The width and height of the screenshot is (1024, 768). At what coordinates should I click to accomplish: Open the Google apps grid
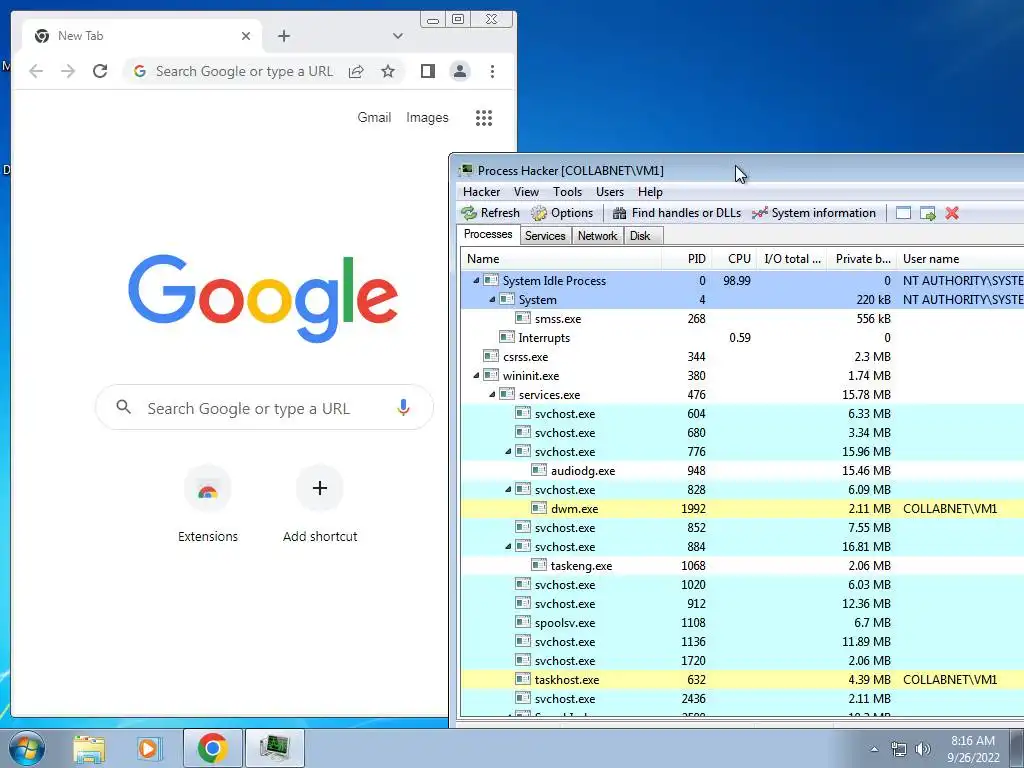484,118
